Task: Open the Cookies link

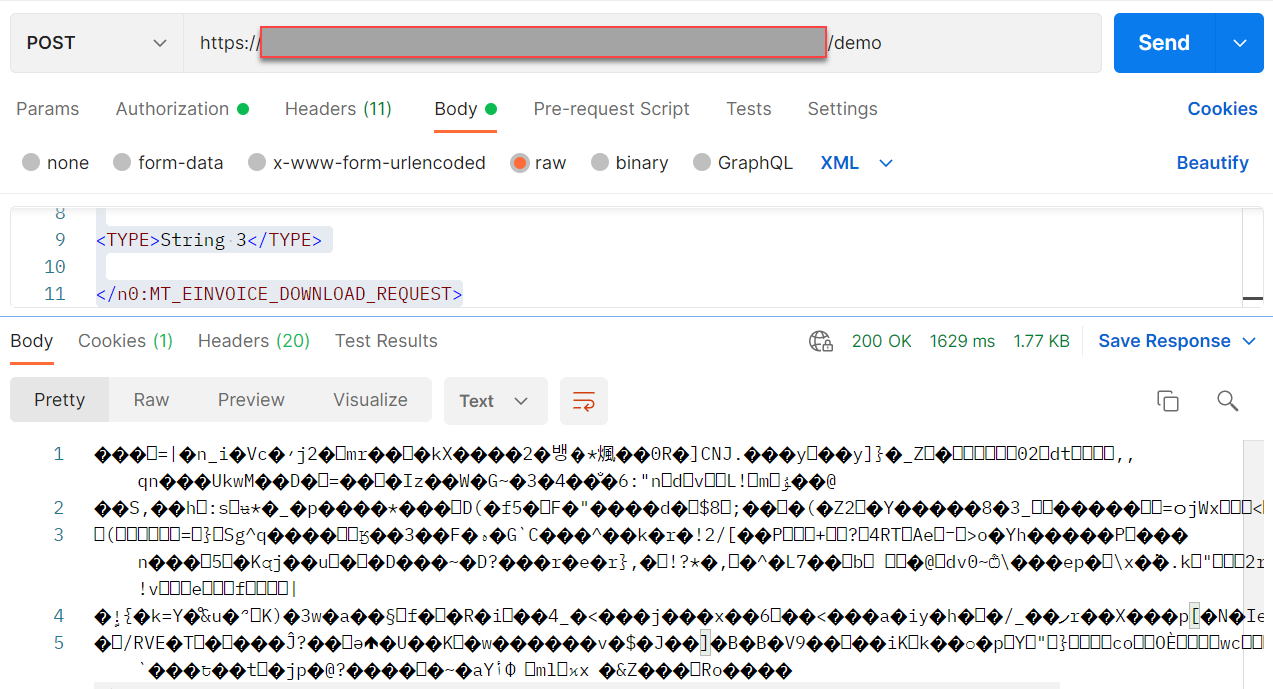Action: point(1222,109)
